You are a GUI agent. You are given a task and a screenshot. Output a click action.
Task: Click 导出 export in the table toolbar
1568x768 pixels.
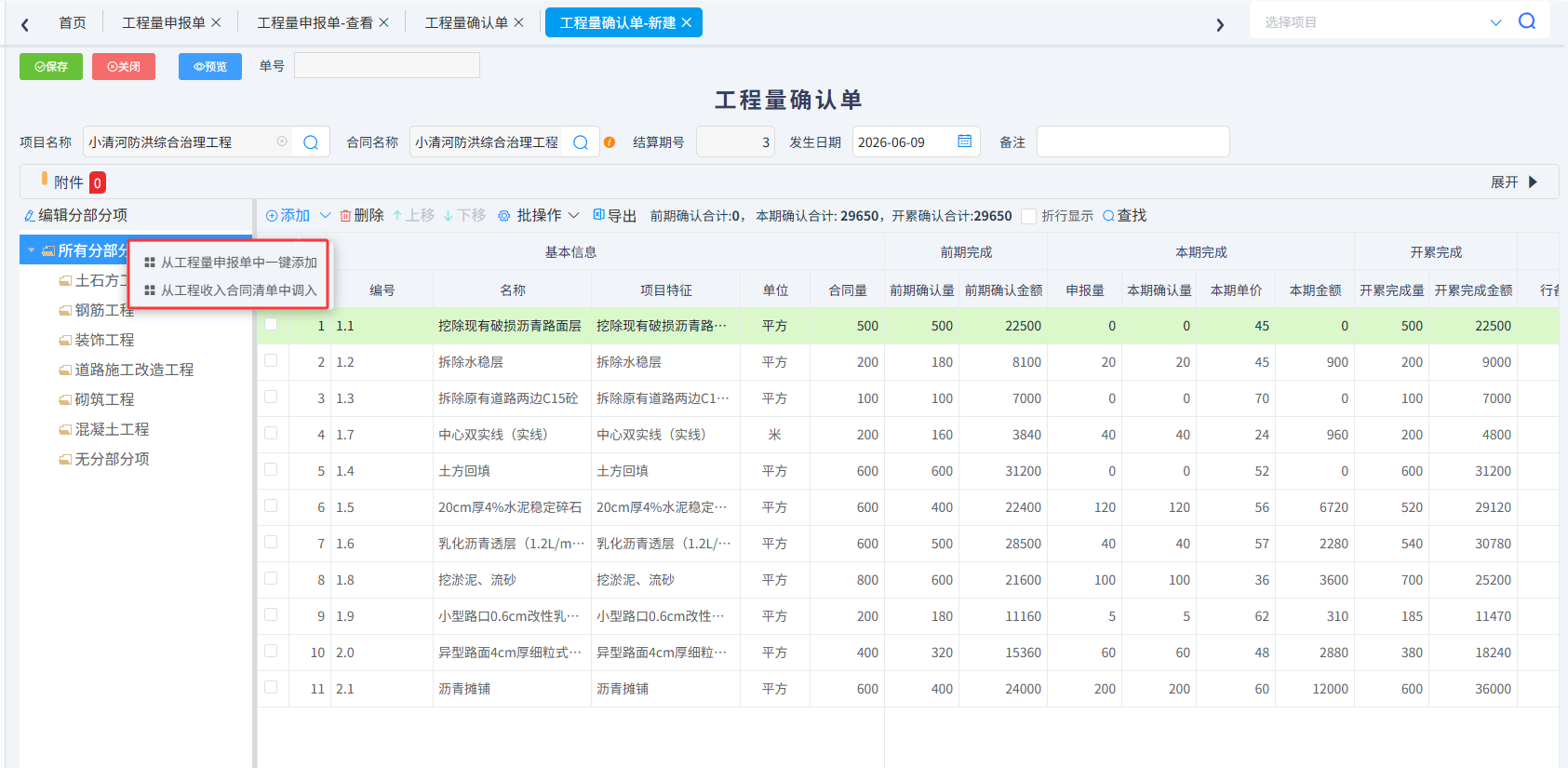[x=614, y=216]
